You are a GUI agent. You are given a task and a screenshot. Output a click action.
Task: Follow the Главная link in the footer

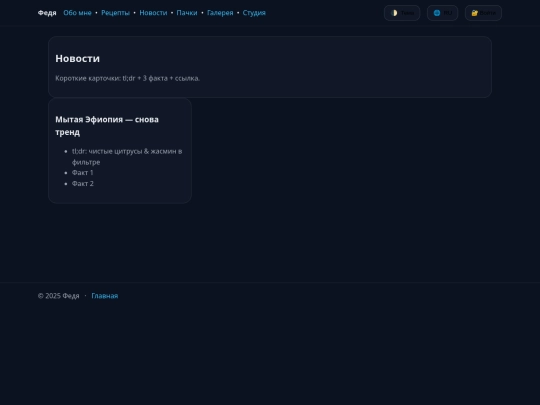click(x=105, y=296)
